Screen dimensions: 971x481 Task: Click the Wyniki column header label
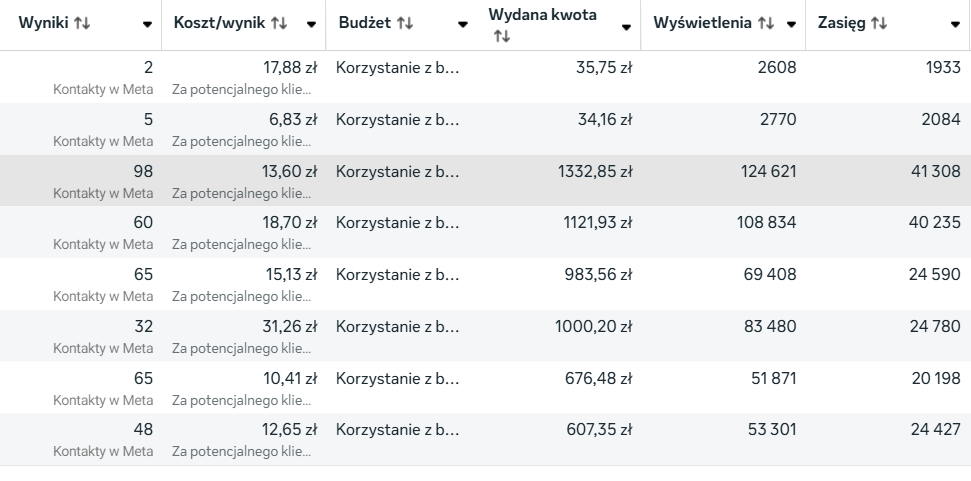[x=43, y=24]
